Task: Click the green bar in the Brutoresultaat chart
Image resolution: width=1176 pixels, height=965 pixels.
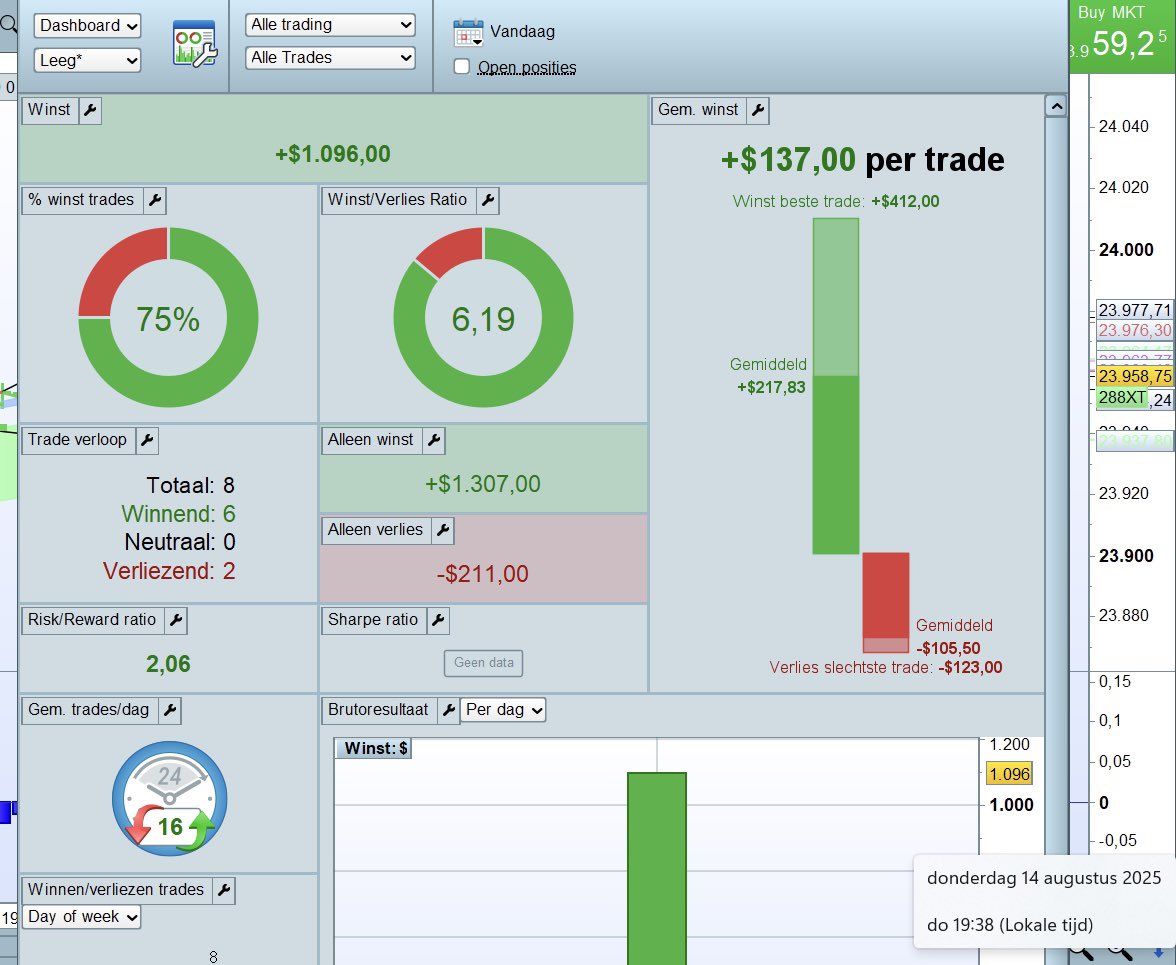Action: pyautogui.click(x=657, y=868)
